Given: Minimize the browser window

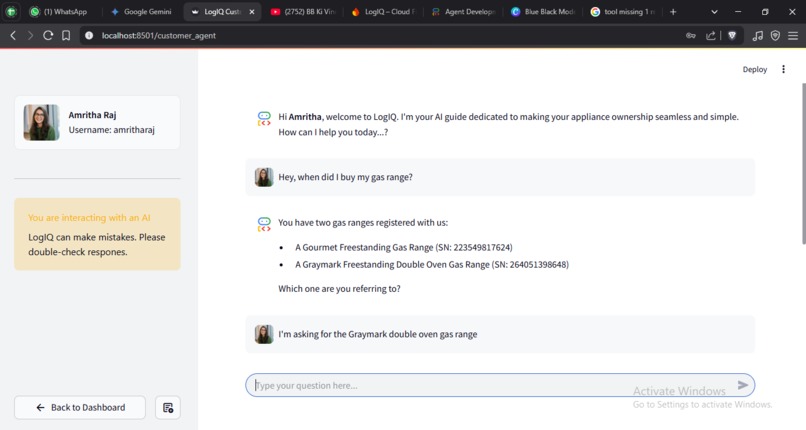Looking at the screenshot, I should pyautogui.click(x=738, y=11).
